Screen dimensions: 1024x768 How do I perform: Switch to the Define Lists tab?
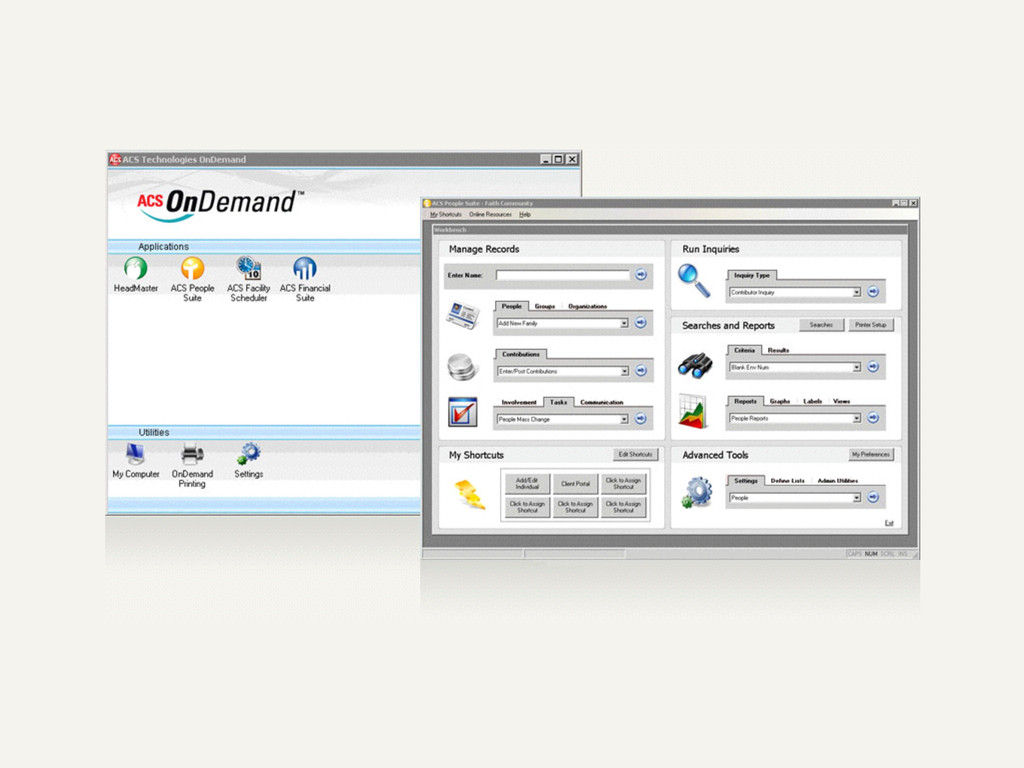pyautogui.click(x=788, y=481)
